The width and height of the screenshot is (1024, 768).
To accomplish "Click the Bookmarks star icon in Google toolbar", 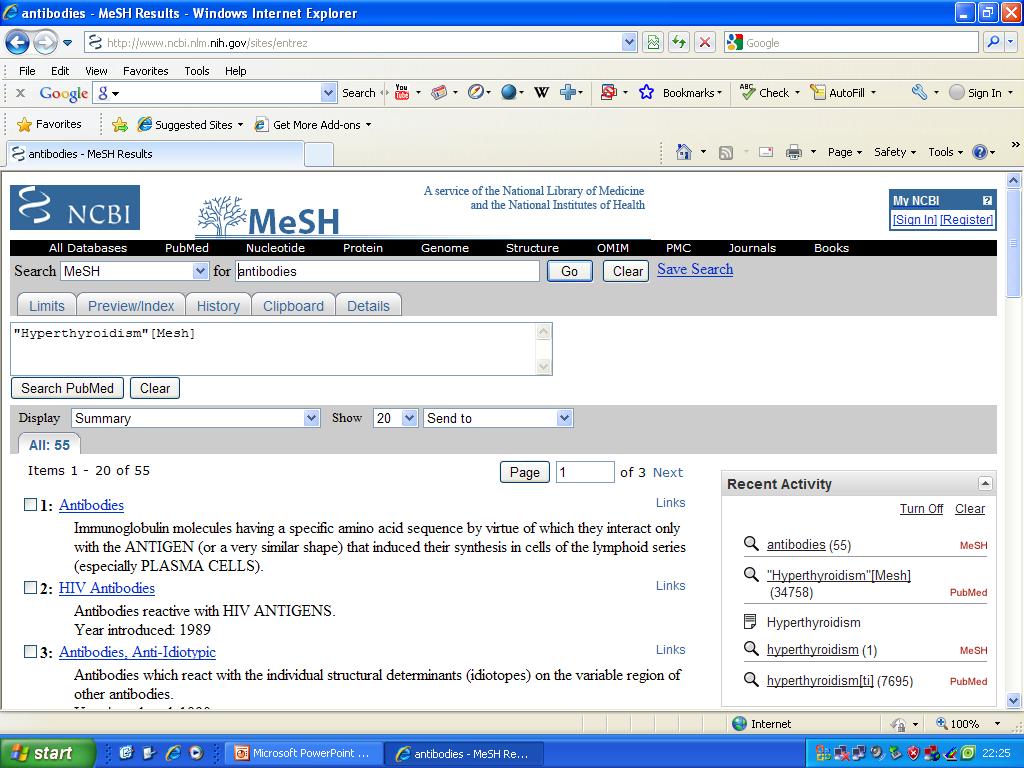I will click(x=647, y=93).
